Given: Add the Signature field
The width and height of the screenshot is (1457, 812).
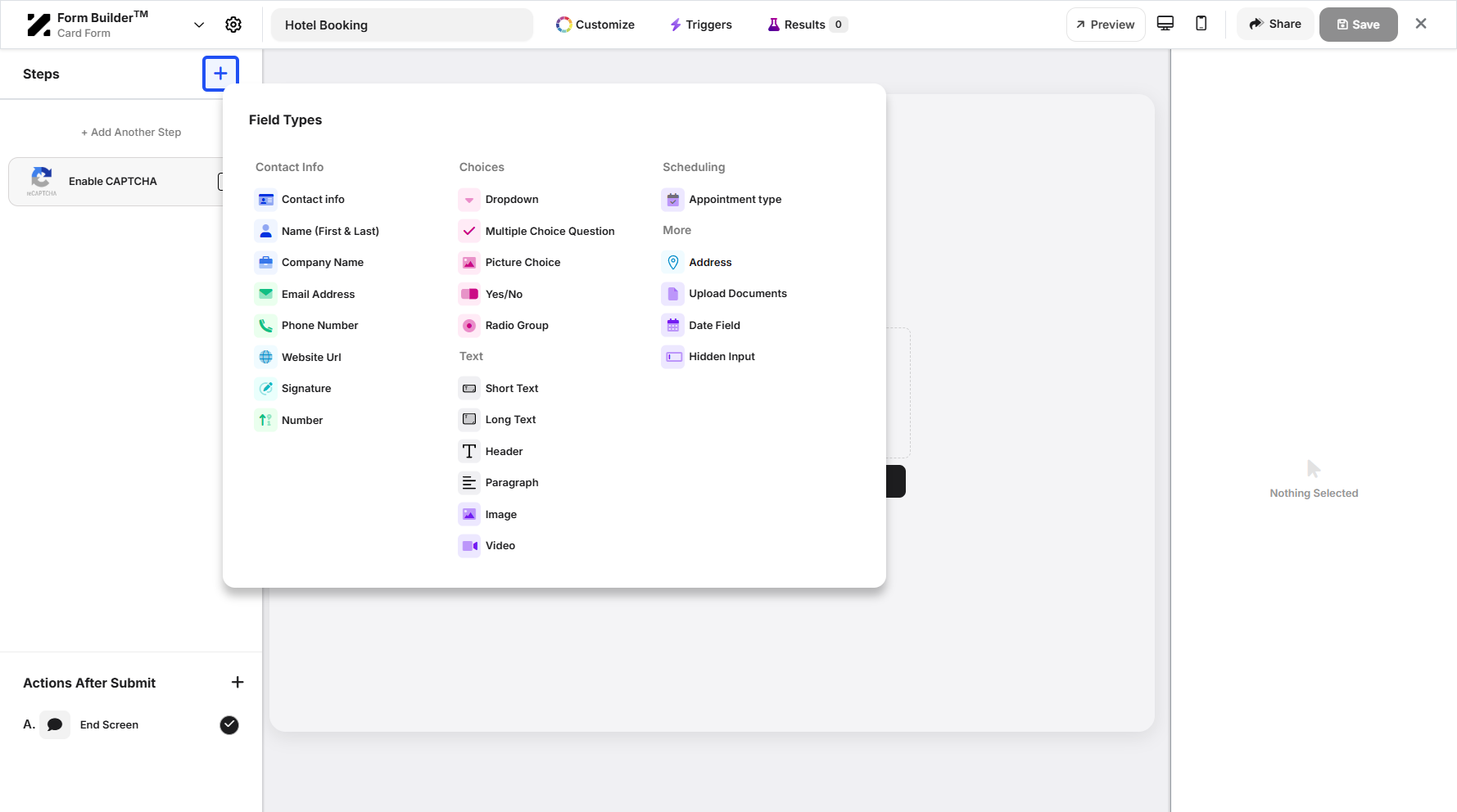Looking at the screenshot, I should tap(293, 388).
